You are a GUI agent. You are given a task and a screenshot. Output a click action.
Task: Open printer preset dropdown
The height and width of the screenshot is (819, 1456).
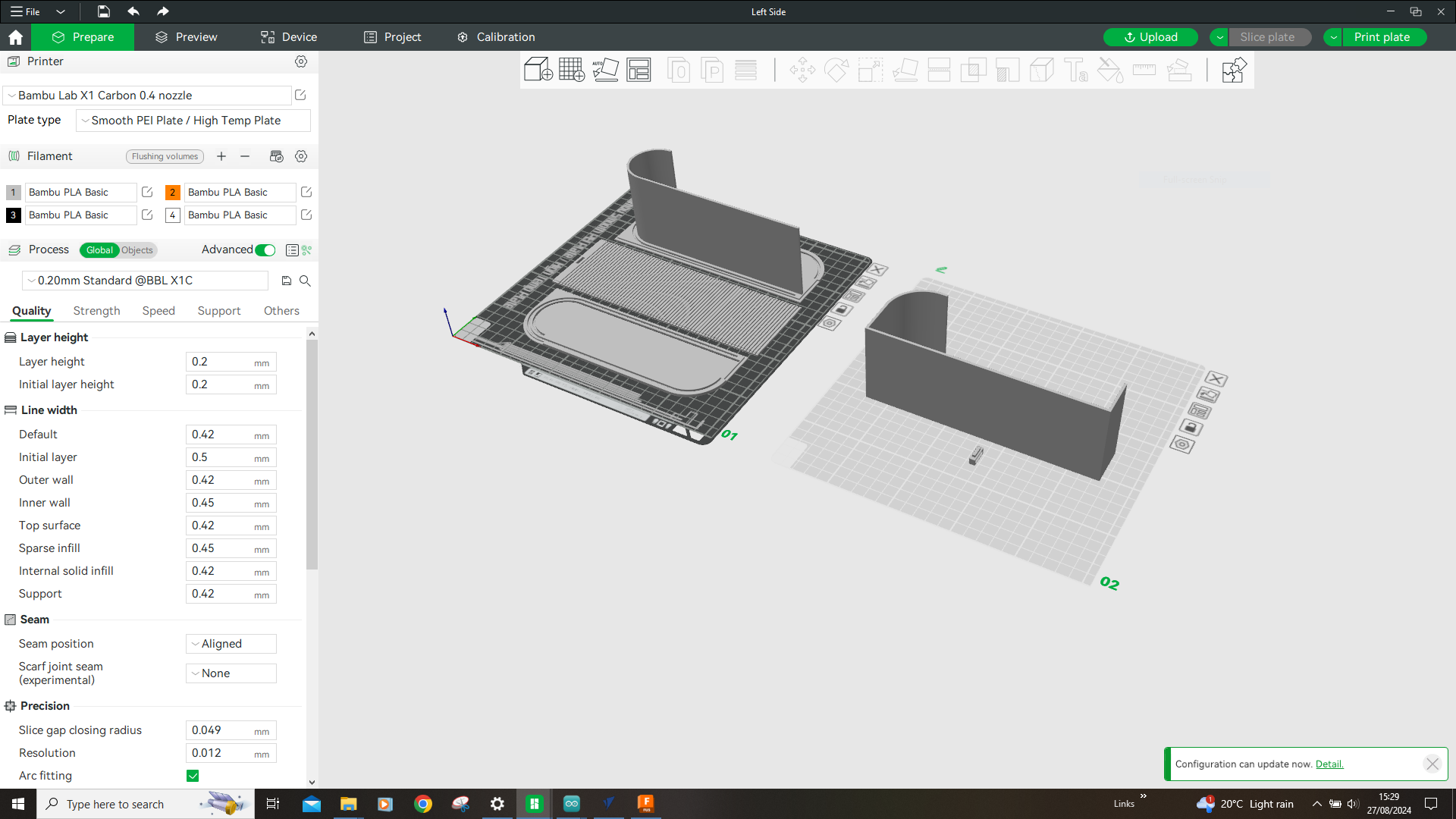[x=147, y=96]
